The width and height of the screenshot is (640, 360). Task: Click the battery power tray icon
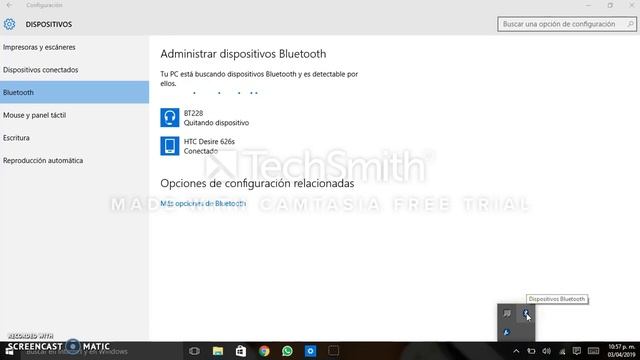tap(531, 351)
